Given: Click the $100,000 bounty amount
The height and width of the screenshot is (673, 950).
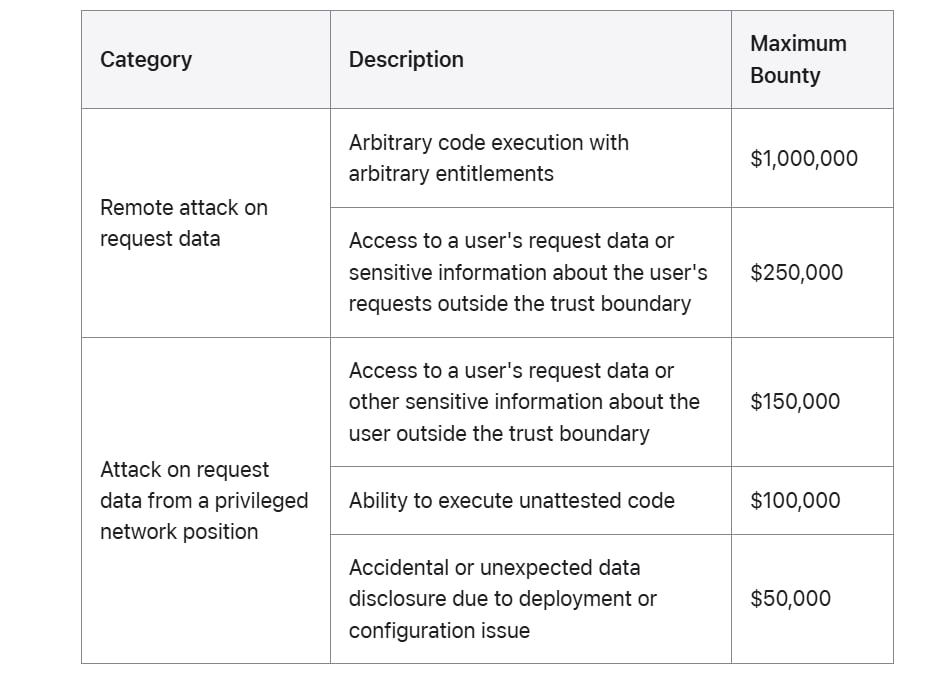Looking at the screenshot, I should [795, 500].
